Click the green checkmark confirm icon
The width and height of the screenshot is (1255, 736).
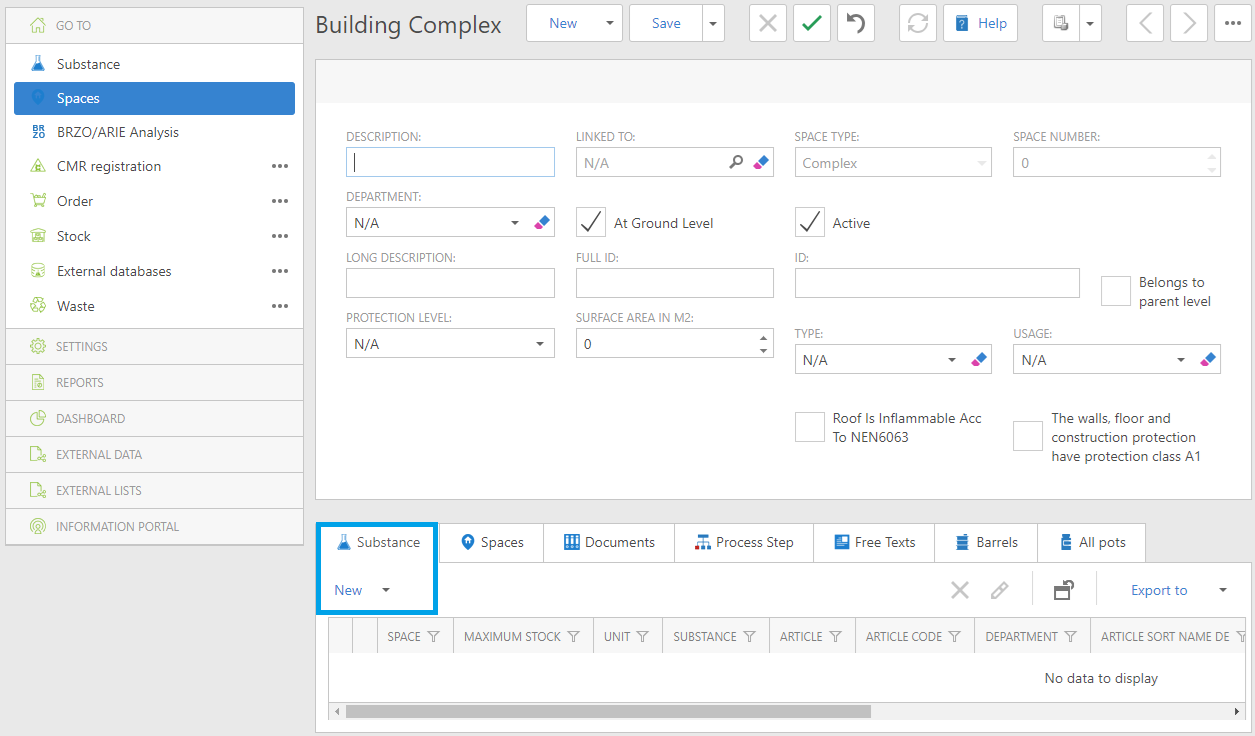812,24
